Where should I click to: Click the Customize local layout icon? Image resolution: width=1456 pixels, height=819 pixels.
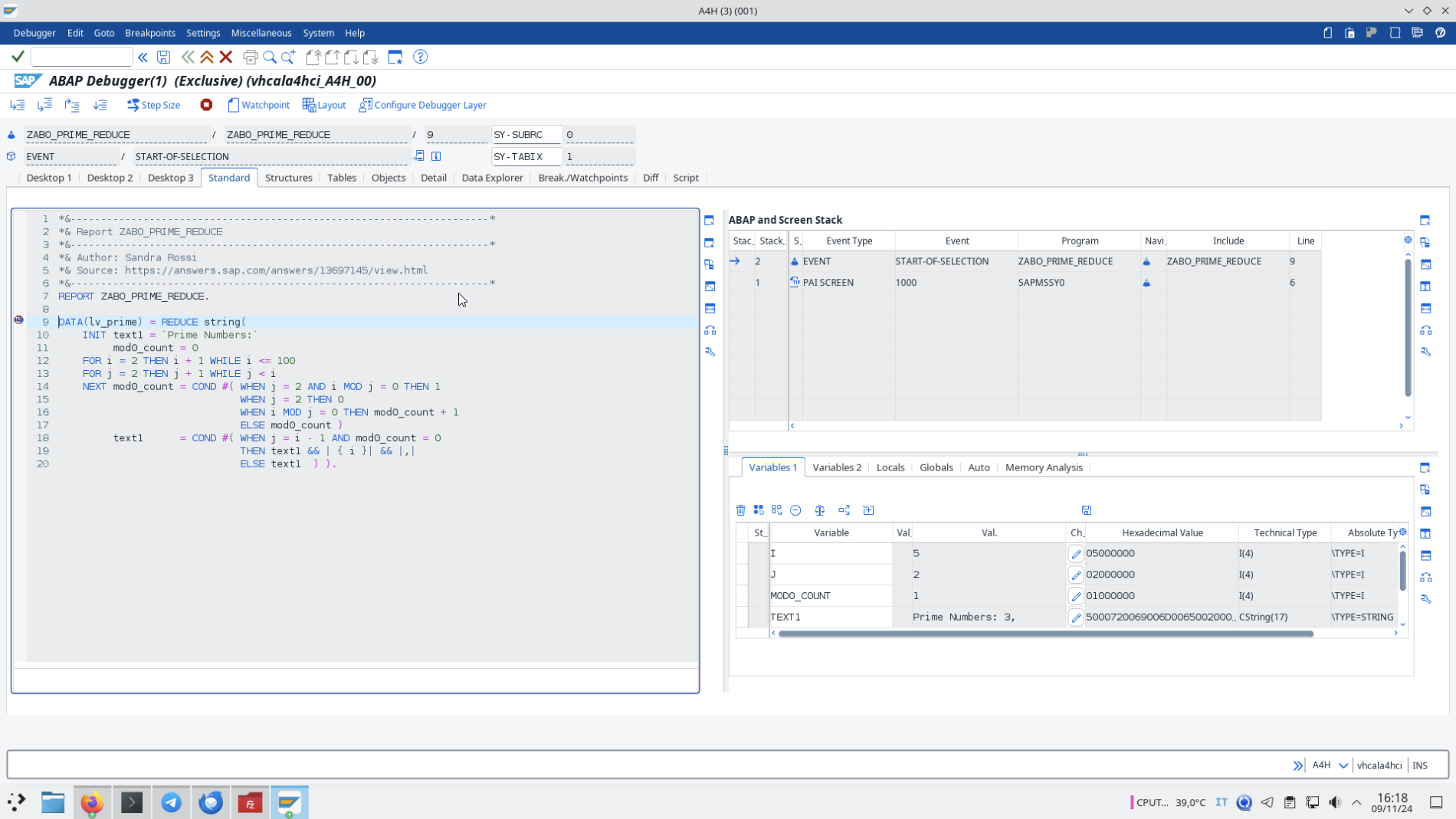(x=1418, y=33)
